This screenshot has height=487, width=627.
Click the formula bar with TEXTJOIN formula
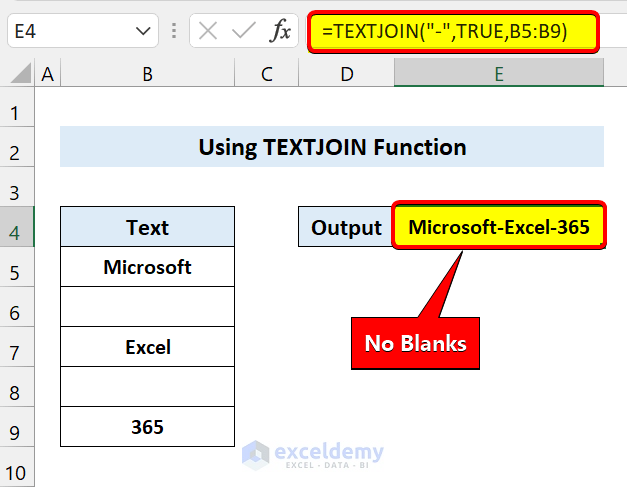[453, 32]
